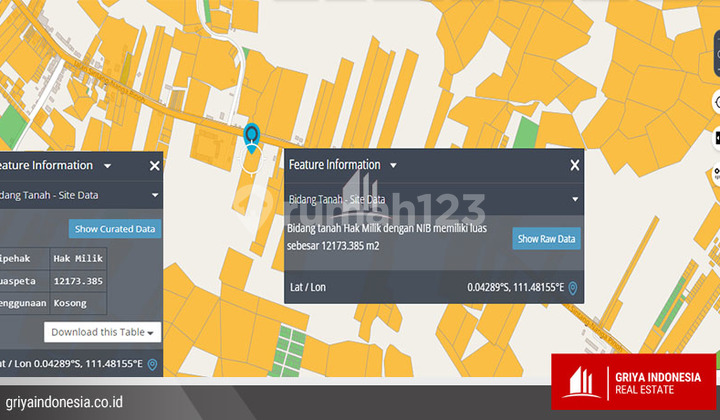Open the Download this Table dropdown
This screenshot has width=720, height=420.
102,332
